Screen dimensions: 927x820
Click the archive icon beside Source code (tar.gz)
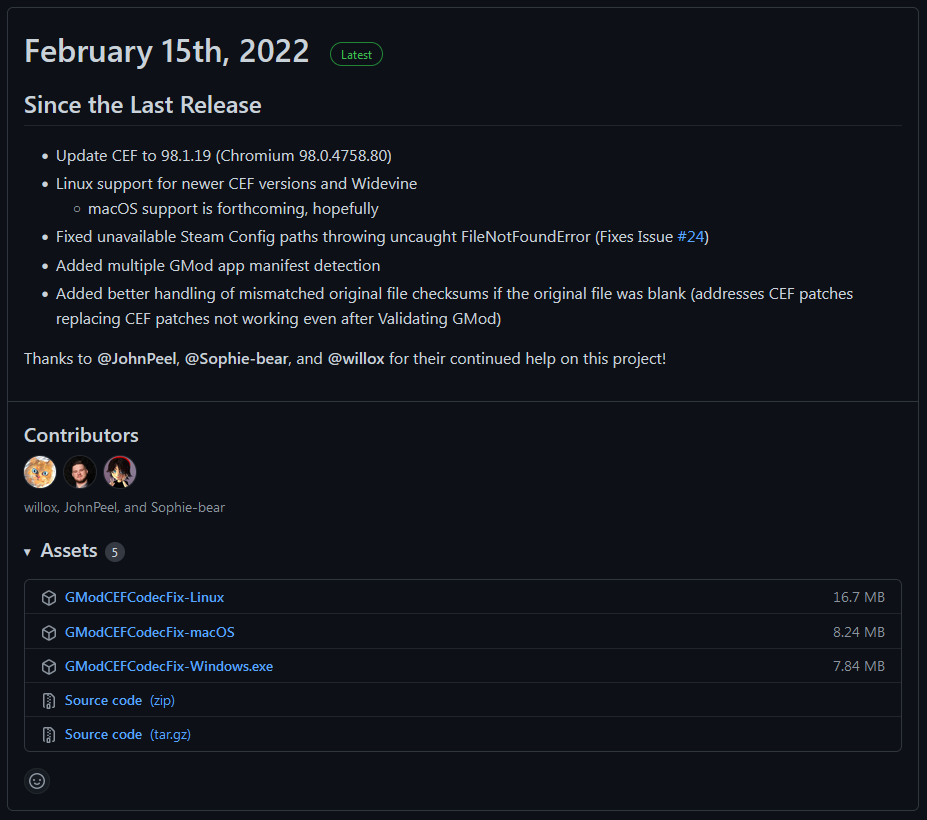point(49,735)
